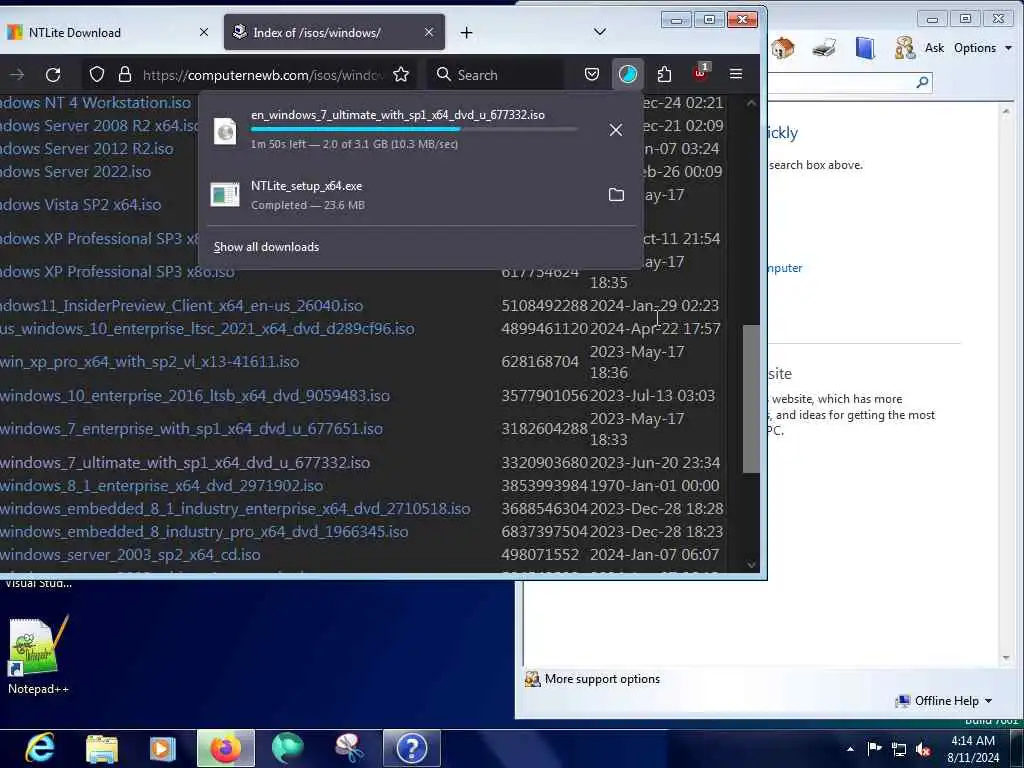This screenshot has width=1024, height=768.
Task: Click windows_10_enterprise_2016_ltsb ISO link
Action: 195,396
